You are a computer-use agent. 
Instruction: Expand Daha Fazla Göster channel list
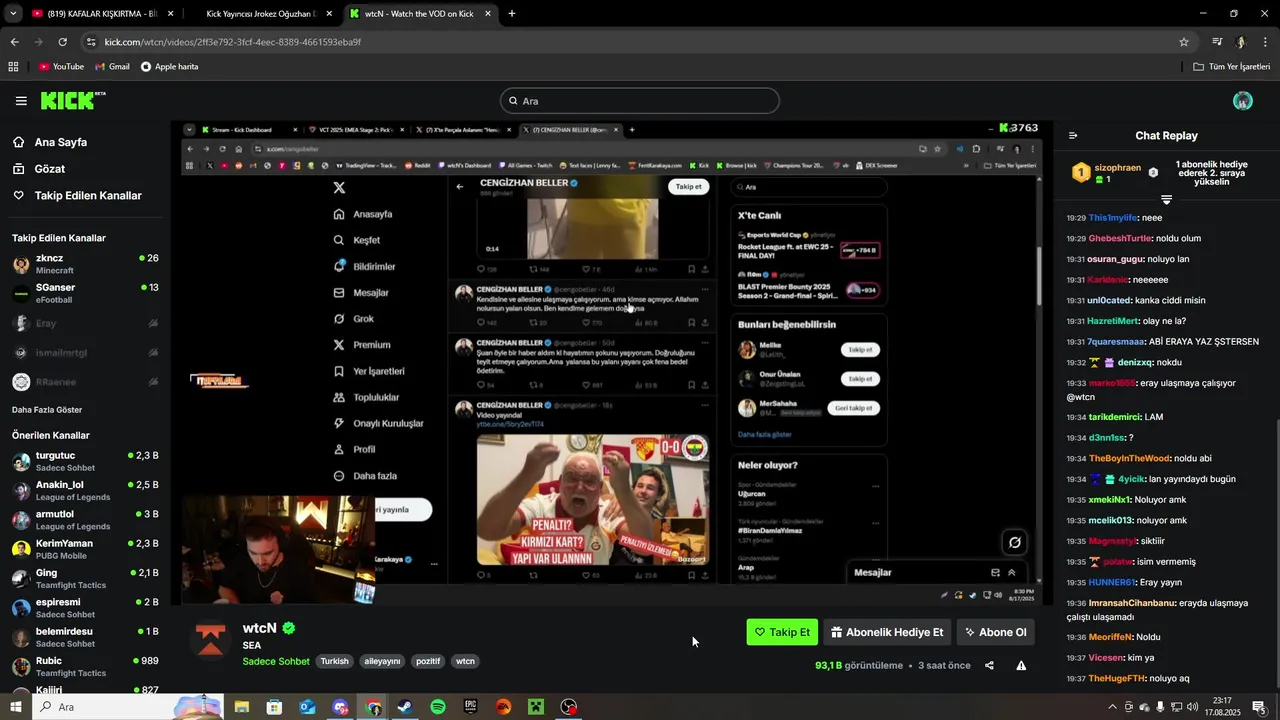click(47, 410)
